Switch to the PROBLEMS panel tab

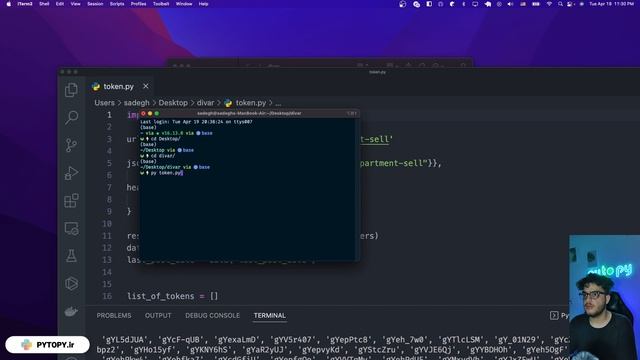tap(114, 316)
